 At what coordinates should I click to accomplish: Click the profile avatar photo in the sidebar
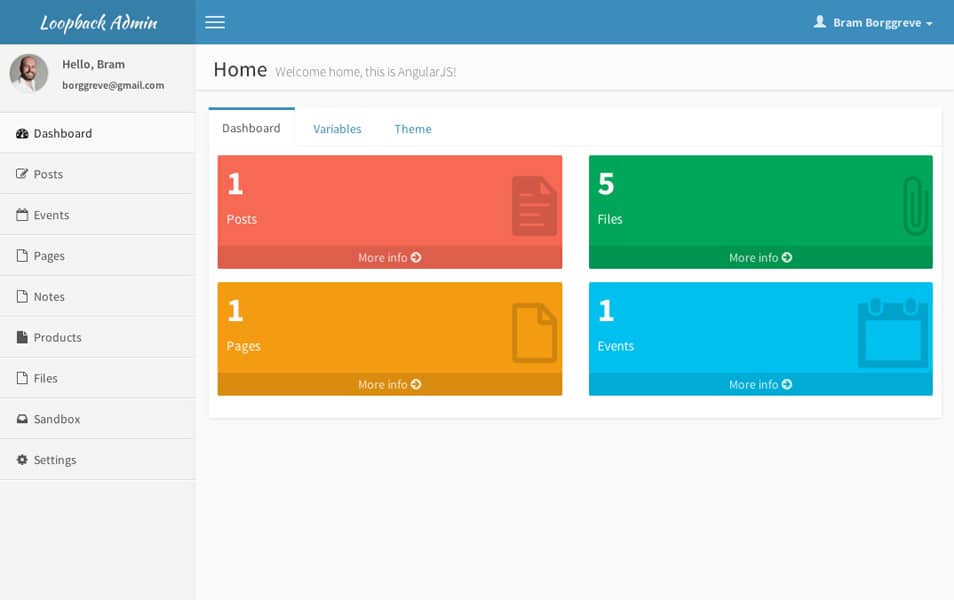click(x=30, y=74)
